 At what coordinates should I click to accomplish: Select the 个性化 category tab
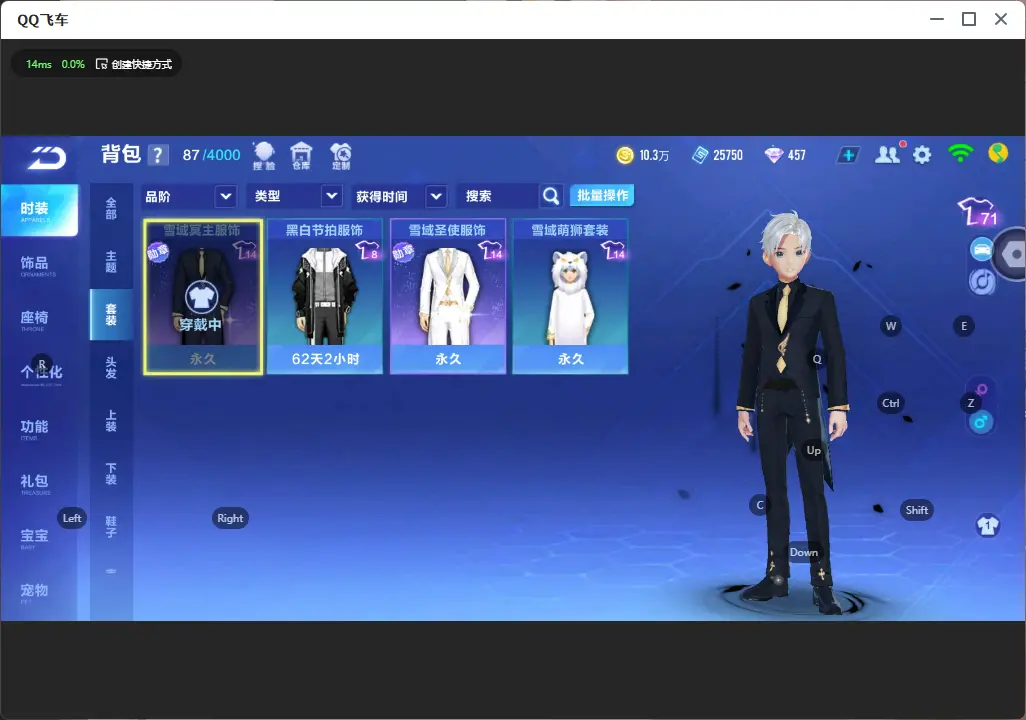tap(39, 373)
